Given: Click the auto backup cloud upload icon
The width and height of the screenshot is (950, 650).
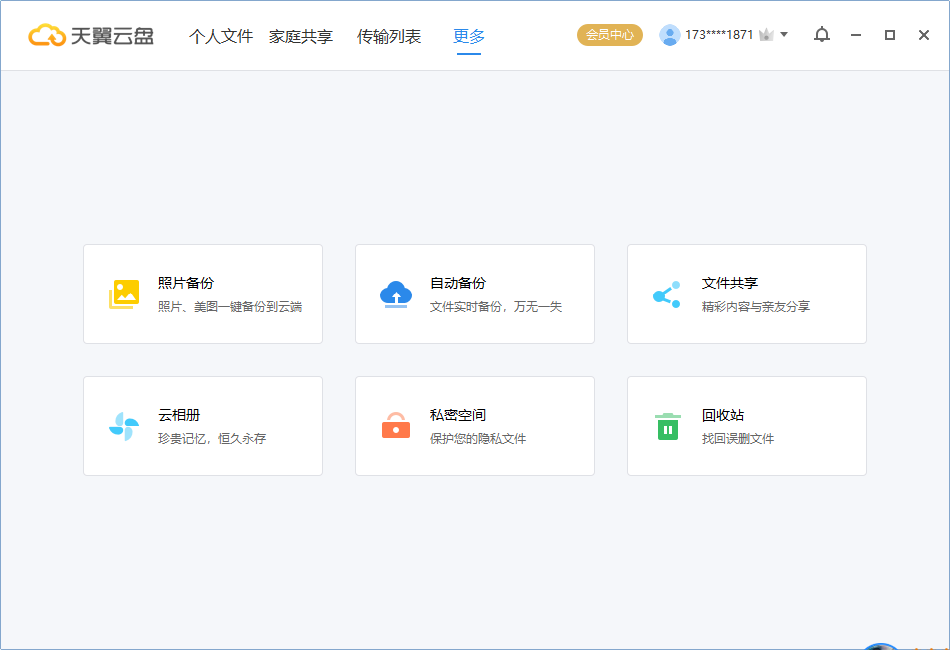Looking at the screenshot, I should (396, 294).
